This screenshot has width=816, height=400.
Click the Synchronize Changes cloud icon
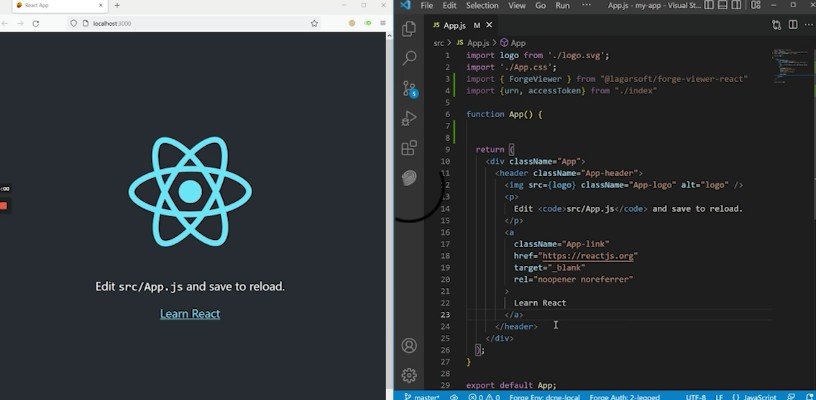coord(454,397)
